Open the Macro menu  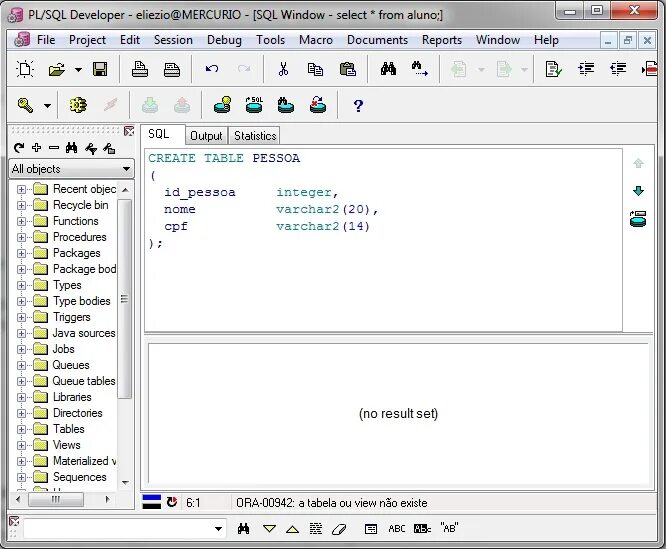click(x=316, y=40)
